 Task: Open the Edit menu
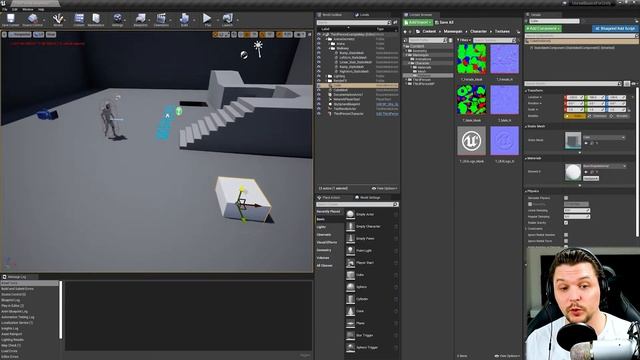15,9
